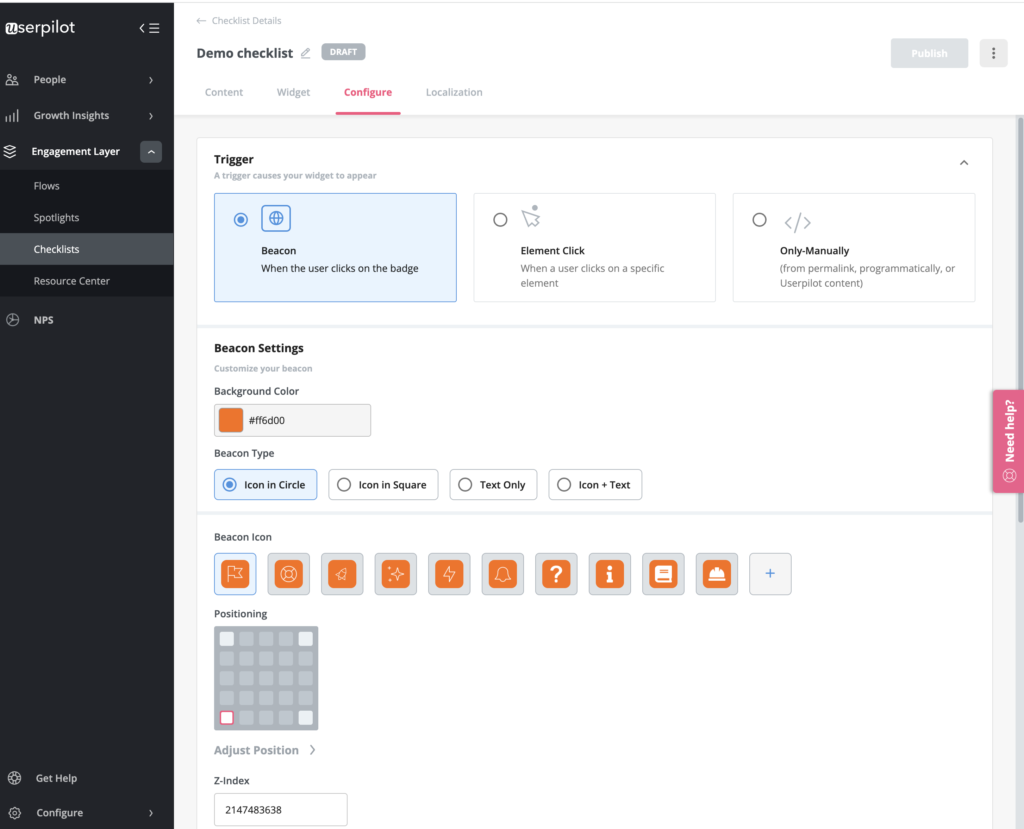Choose the rocket beacon icon
This screenshot has height=829, width=1024.
click(x=342, y=574)
